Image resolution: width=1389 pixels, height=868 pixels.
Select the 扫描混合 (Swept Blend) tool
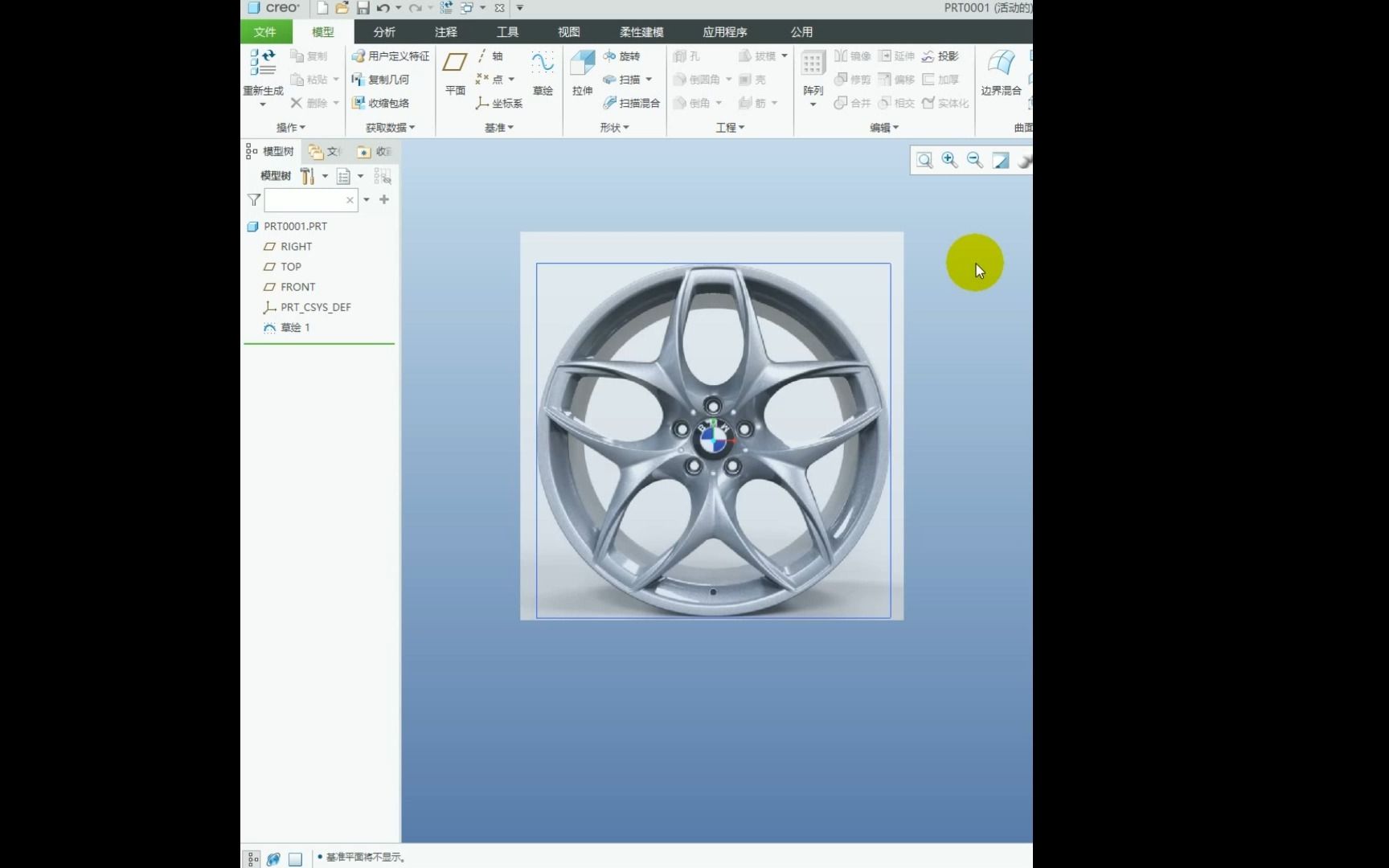[x=631, y=103]
